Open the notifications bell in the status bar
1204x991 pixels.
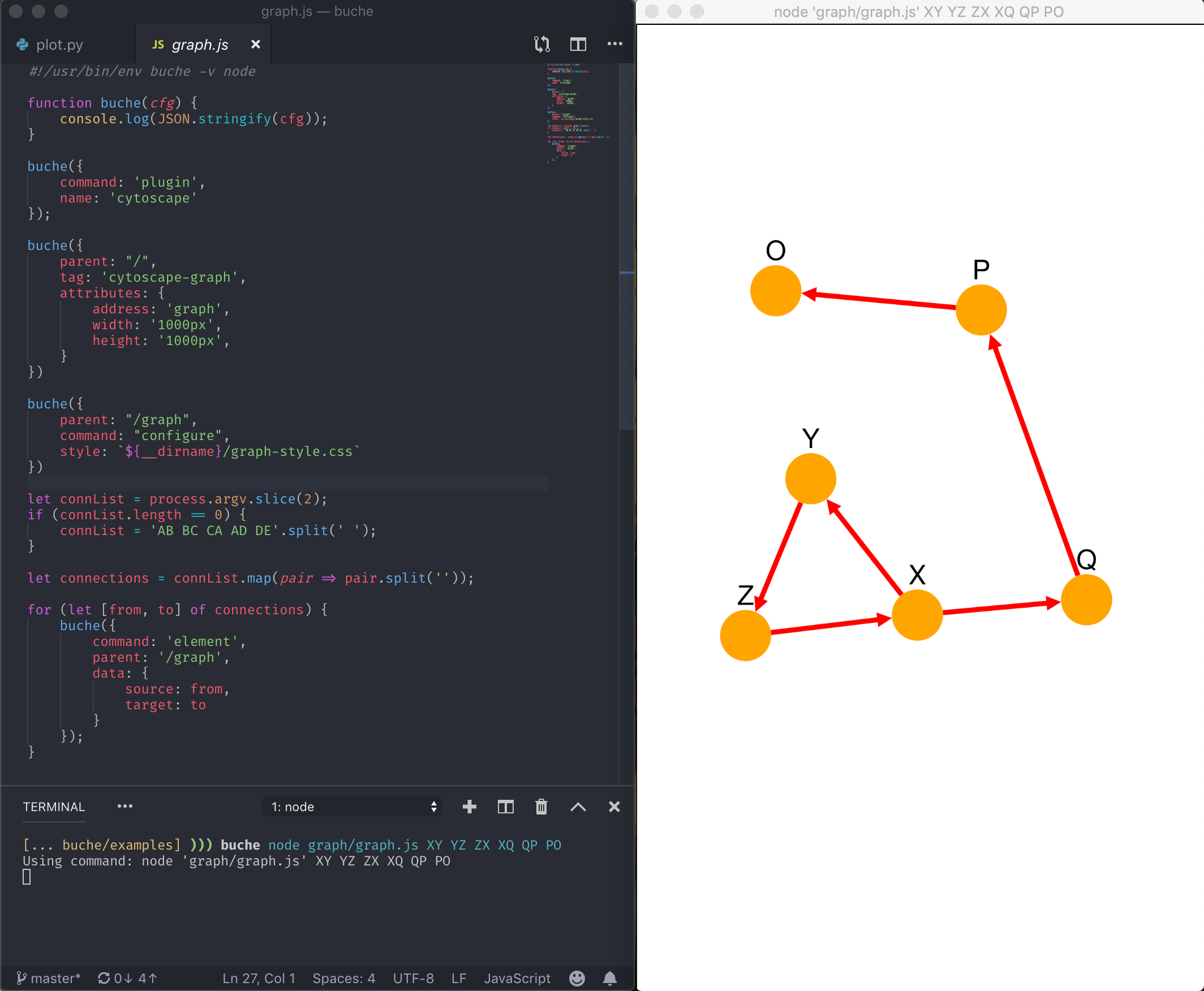pos(610,979)
